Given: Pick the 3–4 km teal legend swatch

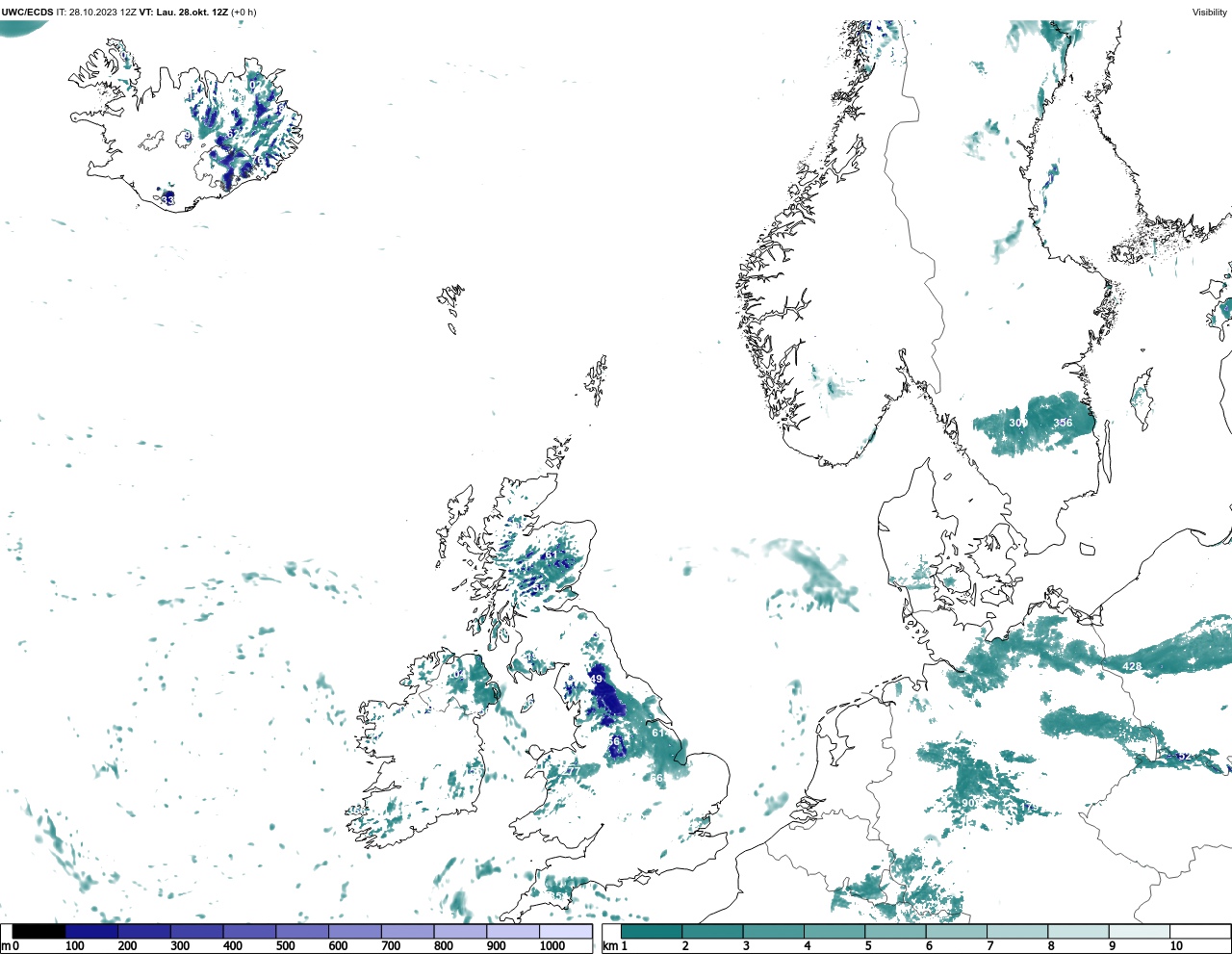Looking at the screenshot, I should pyautogui.click(x=774, y=932).
